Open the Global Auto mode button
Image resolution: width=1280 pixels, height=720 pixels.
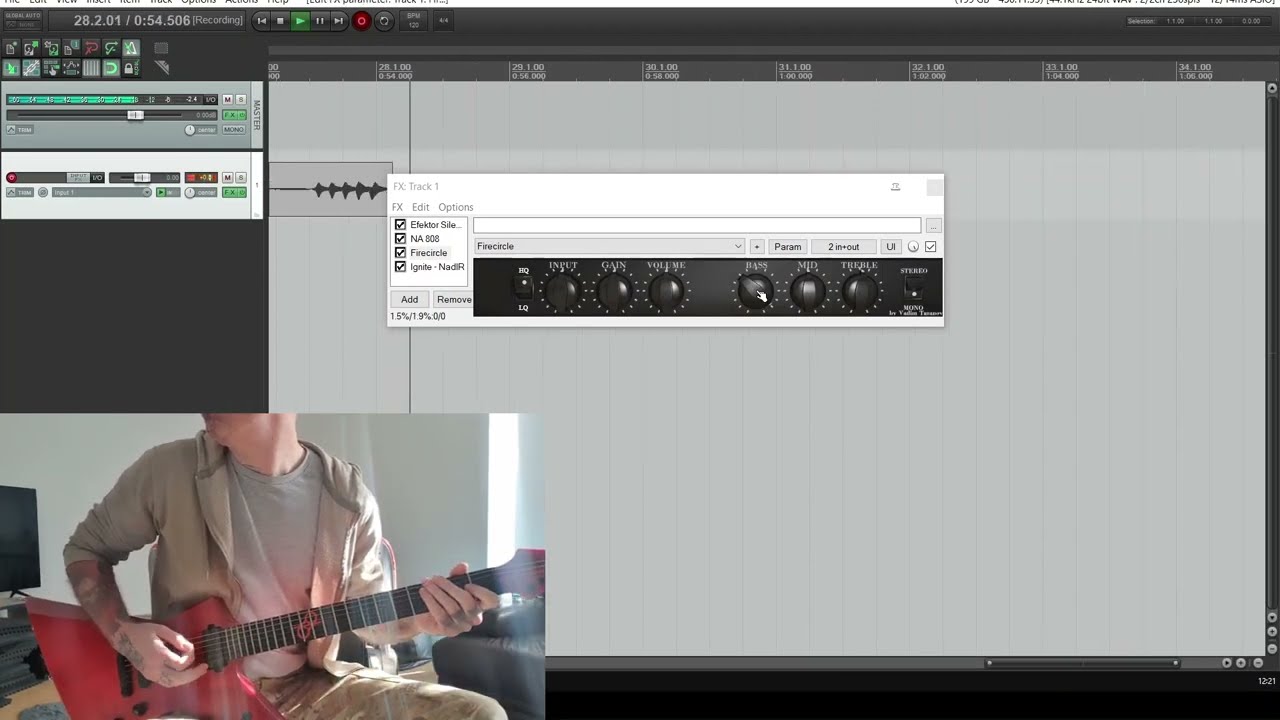tap(22, 20)
